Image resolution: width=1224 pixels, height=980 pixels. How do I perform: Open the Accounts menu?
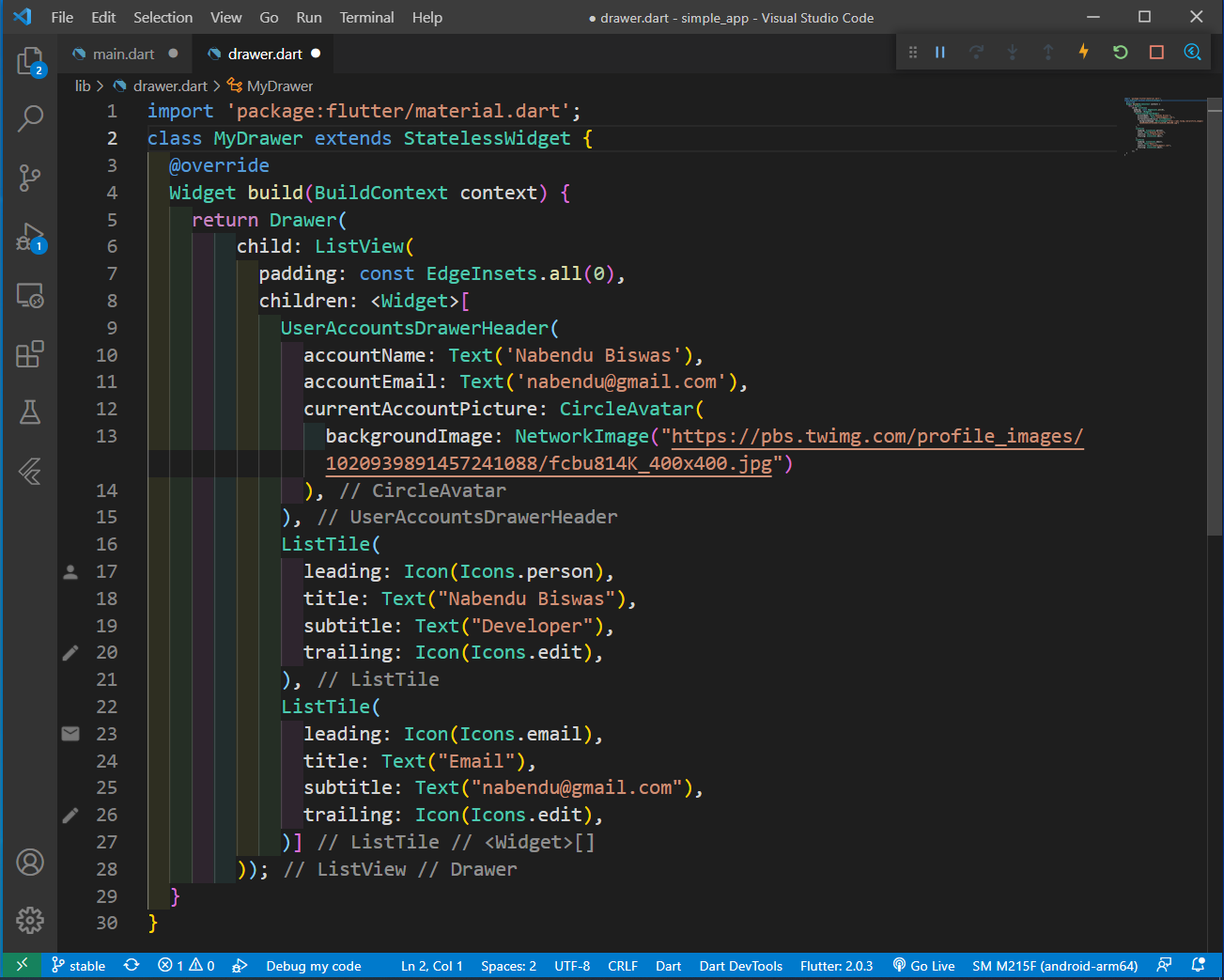click(30, 862)
